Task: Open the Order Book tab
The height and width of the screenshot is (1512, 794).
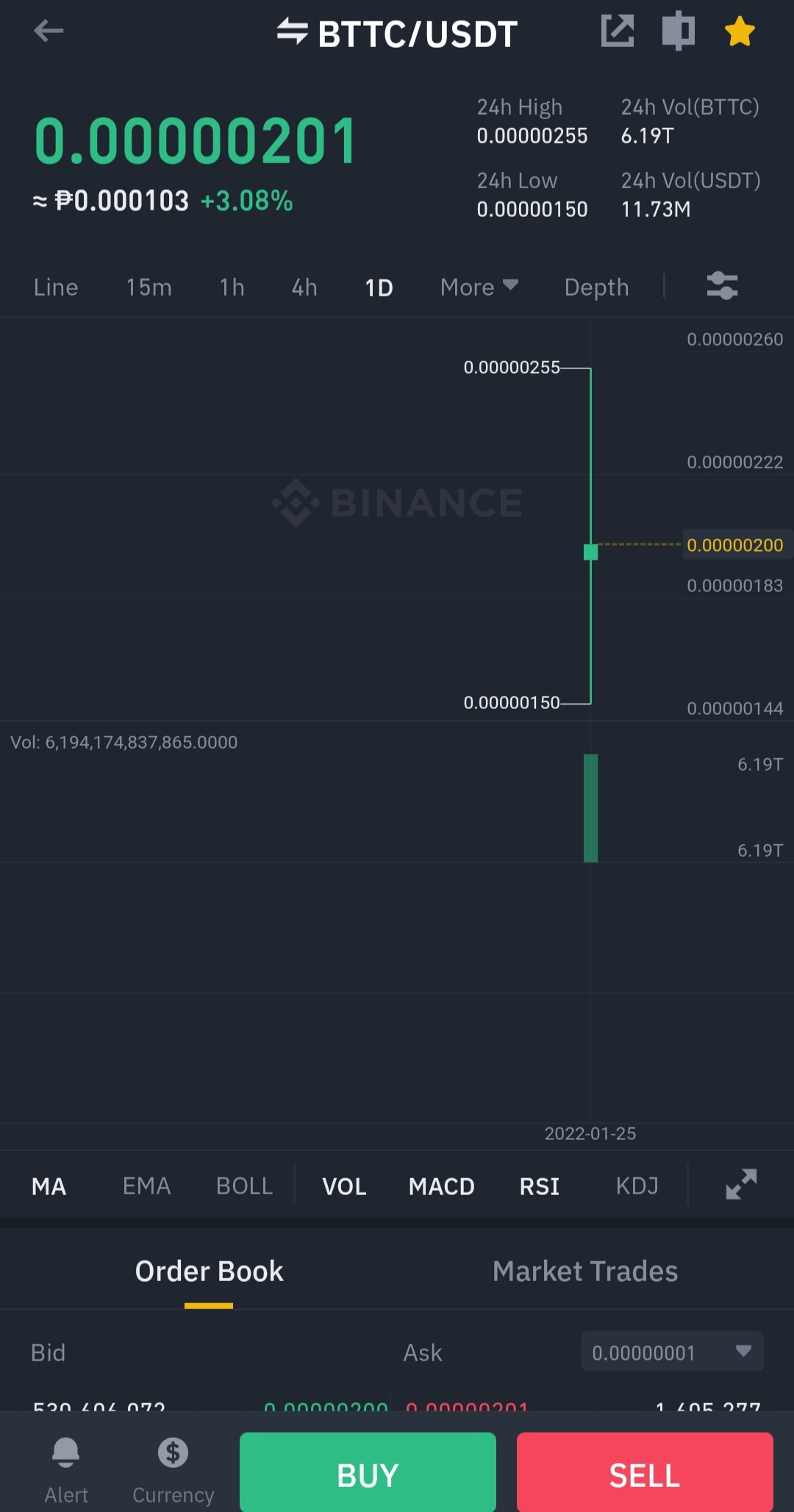Action: pos(209,1272)
